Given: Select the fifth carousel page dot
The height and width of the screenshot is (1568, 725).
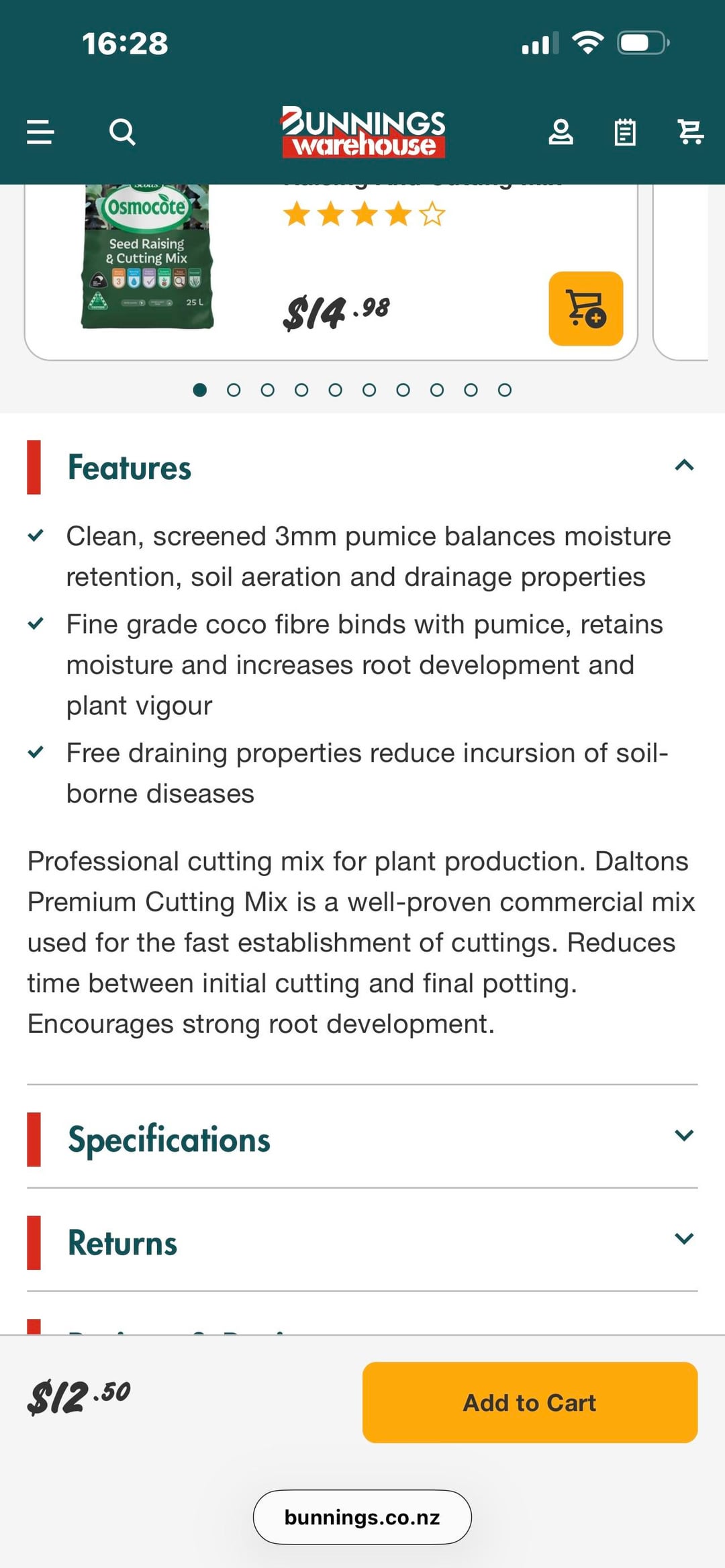Looking at the screenshot, I should pos(335,390).
